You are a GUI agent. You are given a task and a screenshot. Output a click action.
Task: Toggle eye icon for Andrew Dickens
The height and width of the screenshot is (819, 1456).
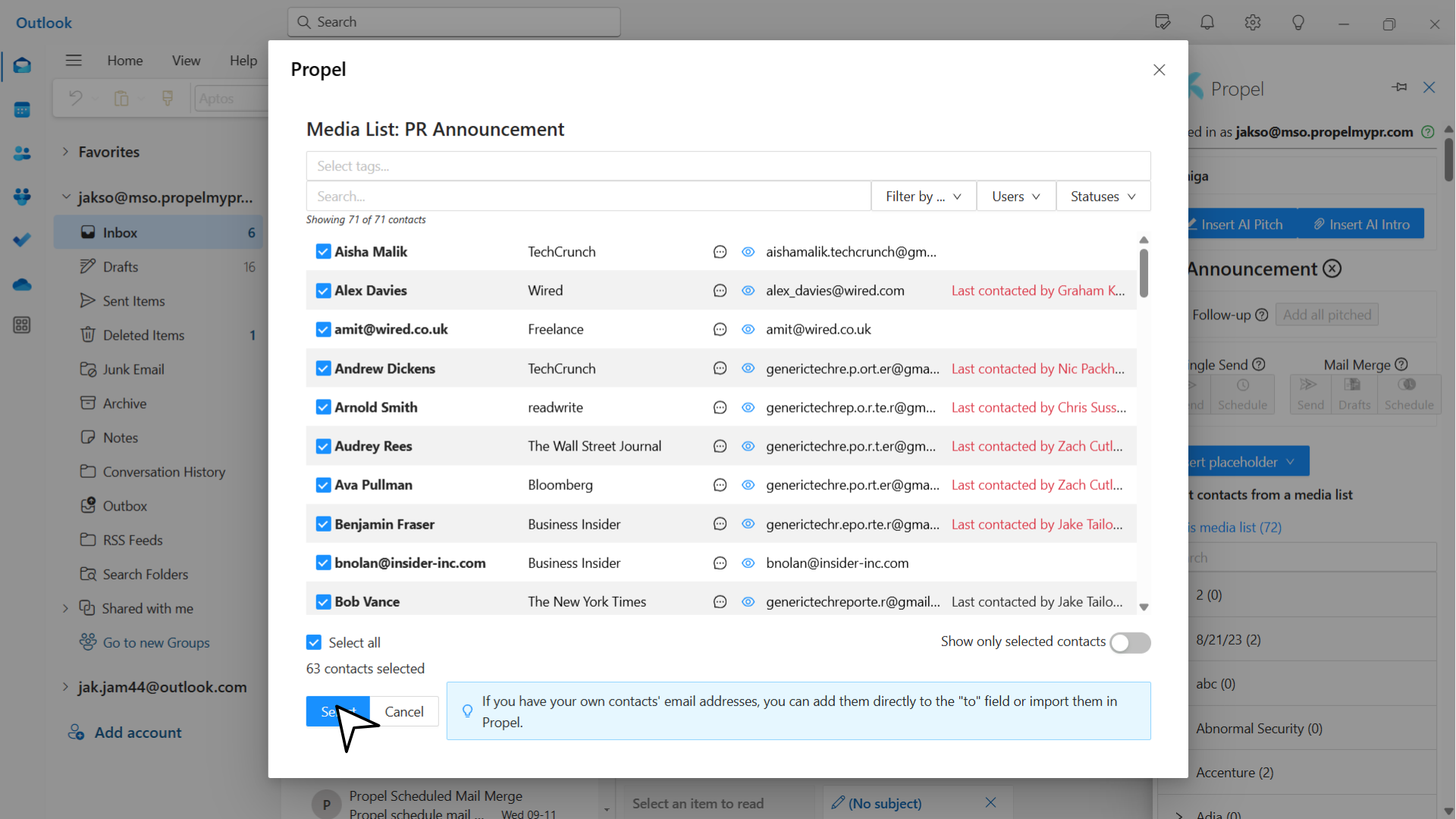click(748, 369)
